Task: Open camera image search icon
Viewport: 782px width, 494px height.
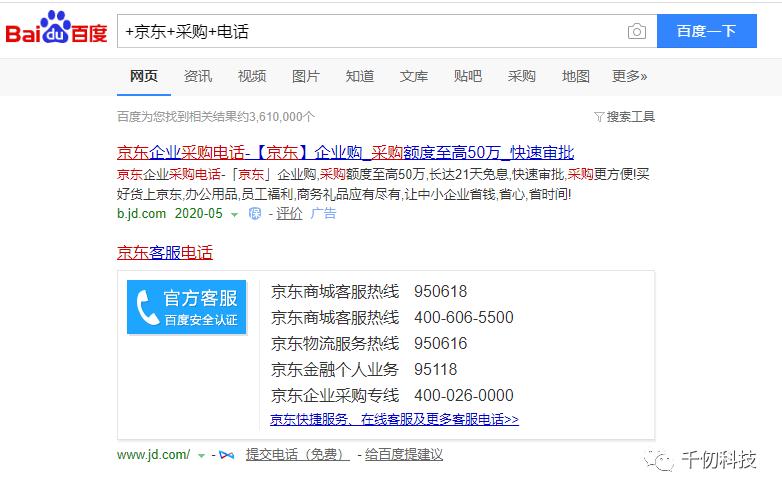Action: [x=636, y=31]
